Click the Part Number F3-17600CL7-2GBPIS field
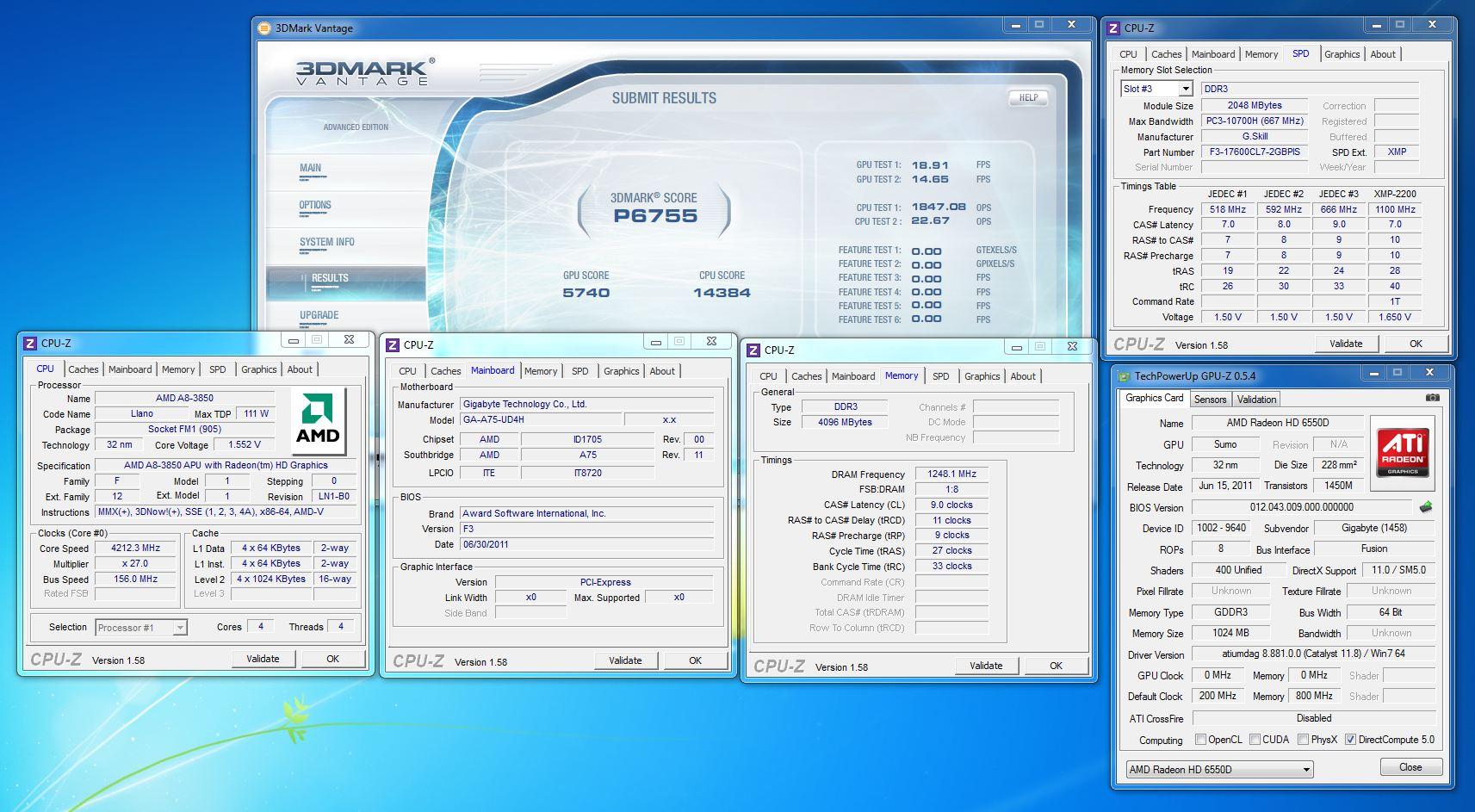The width and height of the screenshot is (1475, 812). pyautogui.click(x=1255, y=152)
